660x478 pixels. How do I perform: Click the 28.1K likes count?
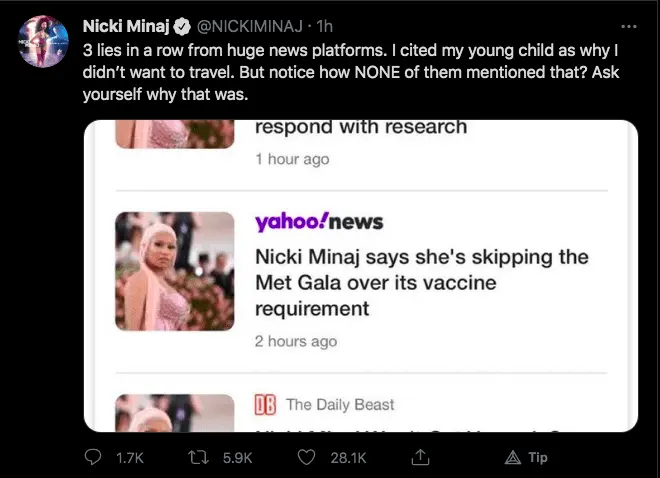pyautogui.click(x=349, y=457)
